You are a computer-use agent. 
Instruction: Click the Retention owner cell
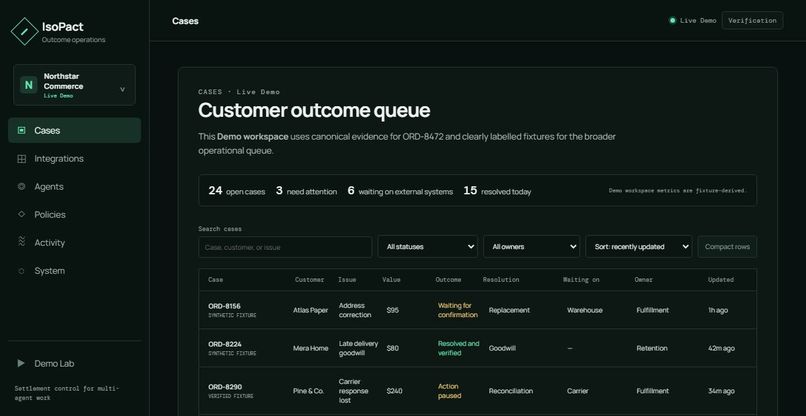click(652, 348)
